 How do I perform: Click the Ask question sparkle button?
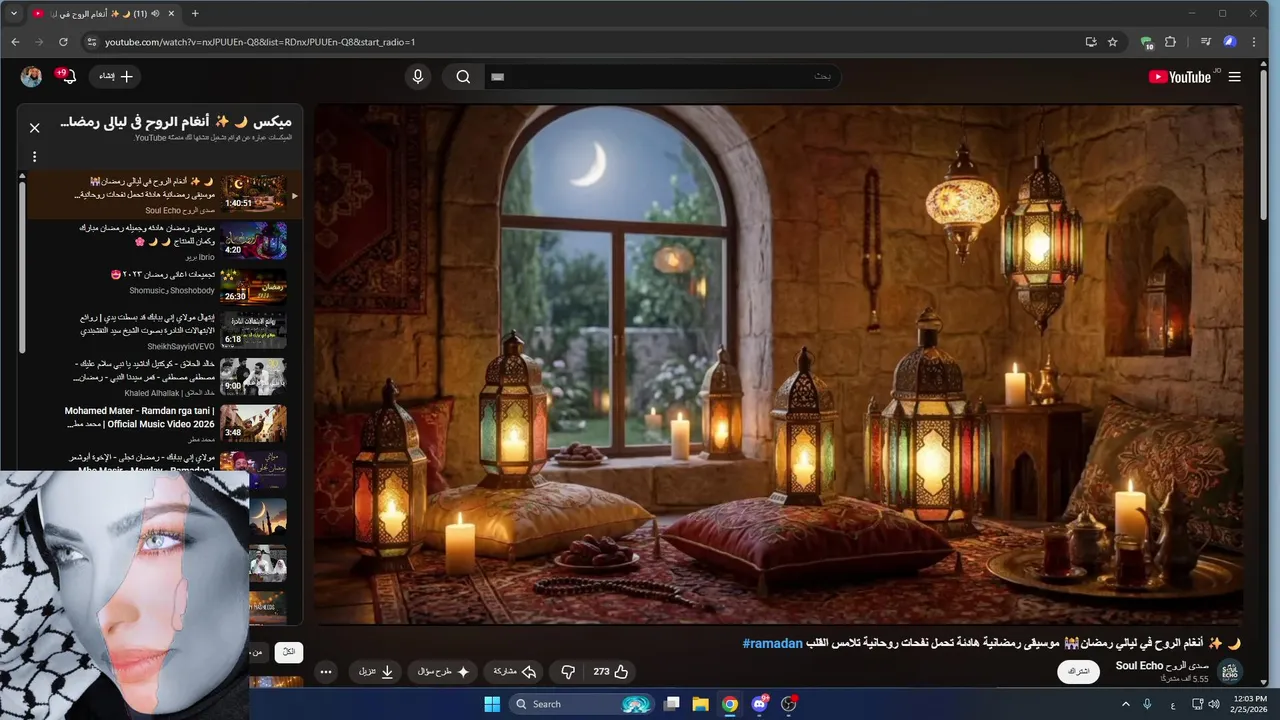coord(443,672)
